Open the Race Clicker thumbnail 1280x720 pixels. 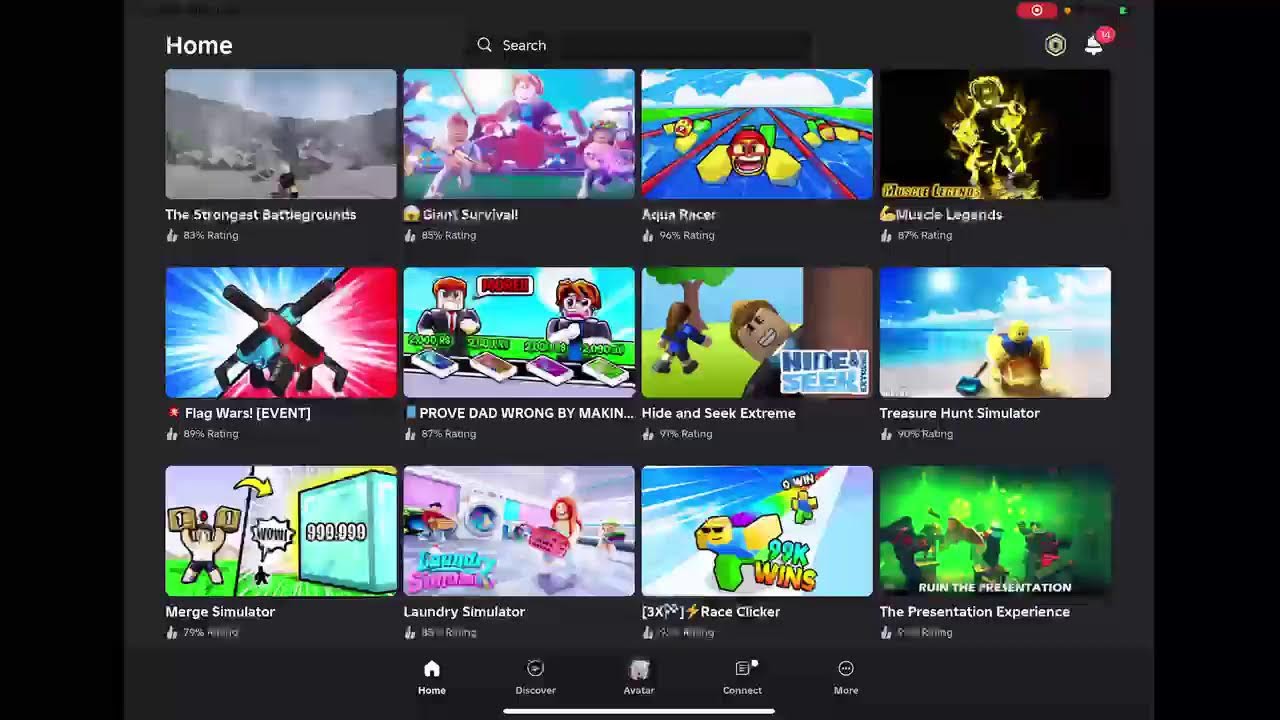[x=757, y=531]
